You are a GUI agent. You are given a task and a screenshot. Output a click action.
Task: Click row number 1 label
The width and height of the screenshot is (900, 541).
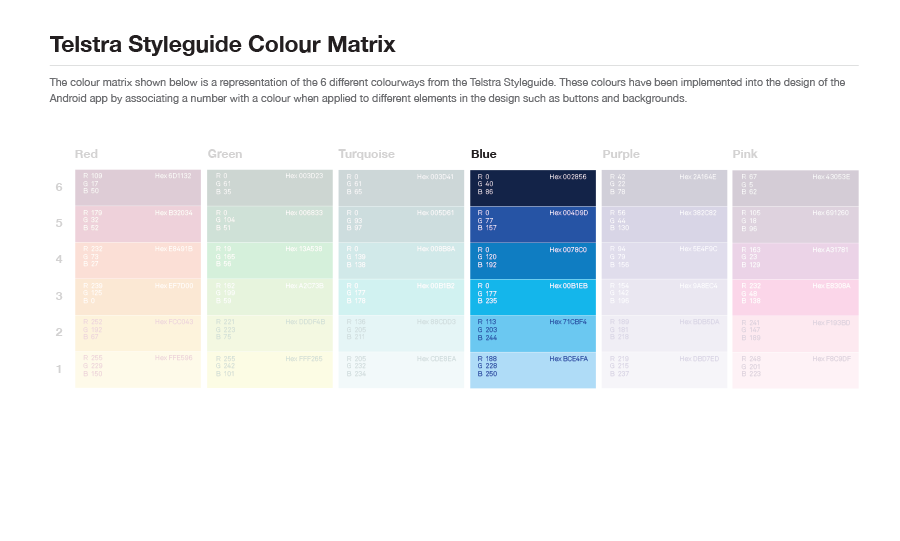(59, 369)
